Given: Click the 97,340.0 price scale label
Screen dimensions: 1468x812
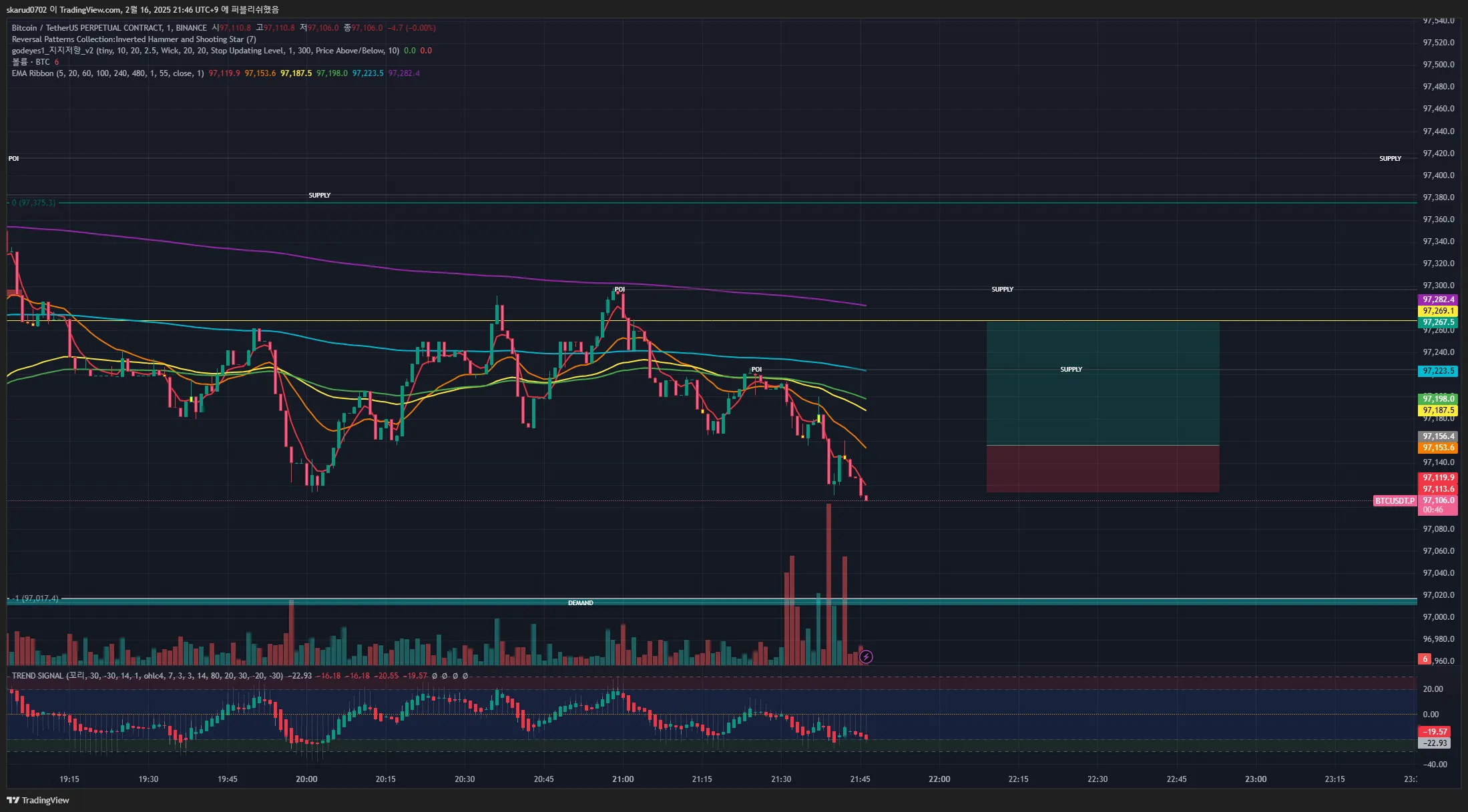Looking at the screenshot, I should [1439, 242].
